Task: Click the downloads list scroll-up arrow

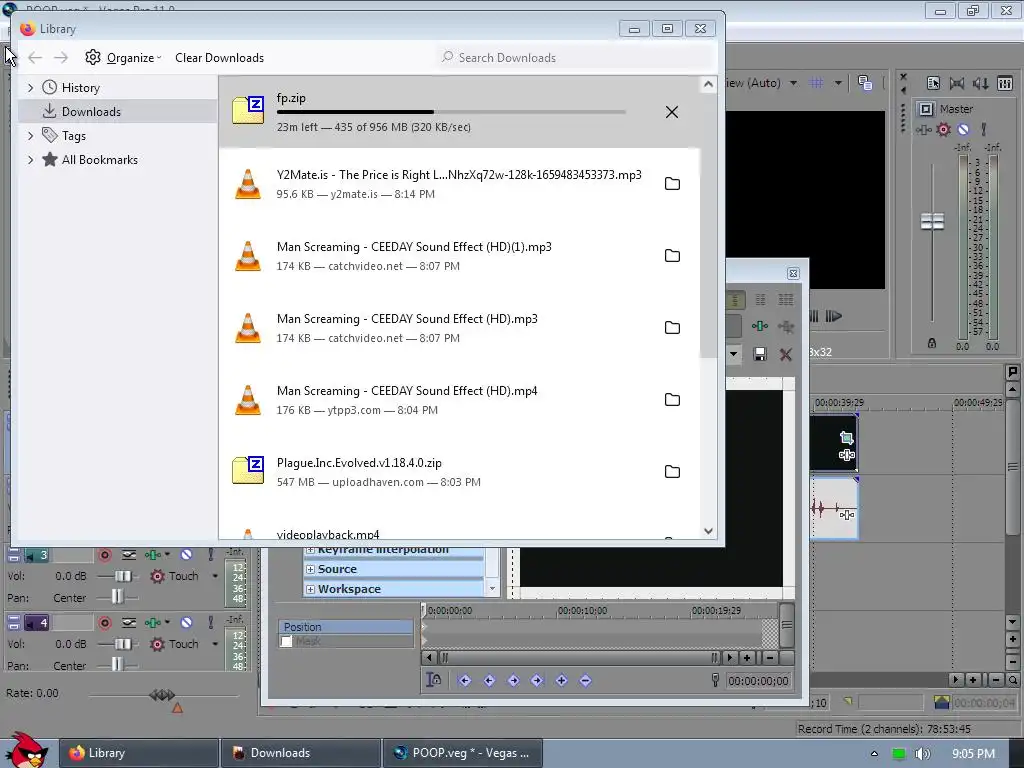Action: coord(708,84)
